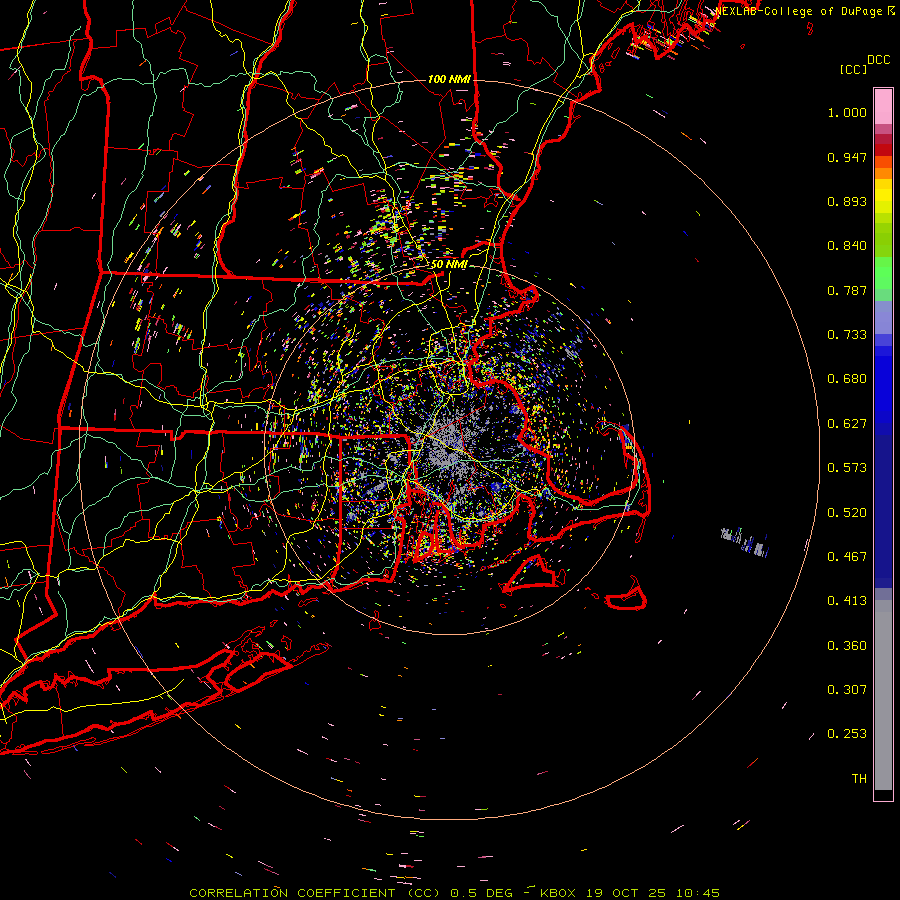
Task: Click the 0.360 color scale value
Action: click(x=847, y=646)
